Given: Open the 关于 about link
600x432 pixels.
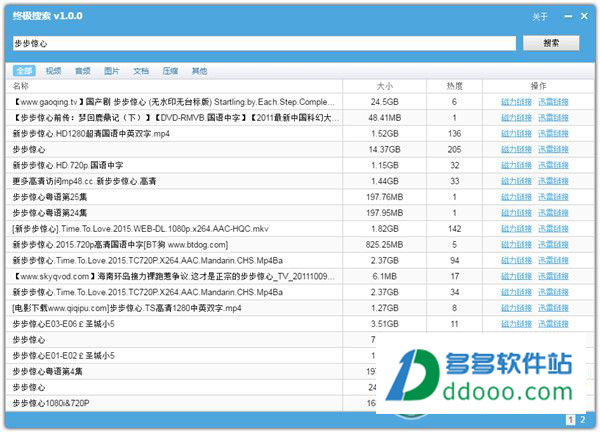Looking at the screenshot, I should [540, 16].
